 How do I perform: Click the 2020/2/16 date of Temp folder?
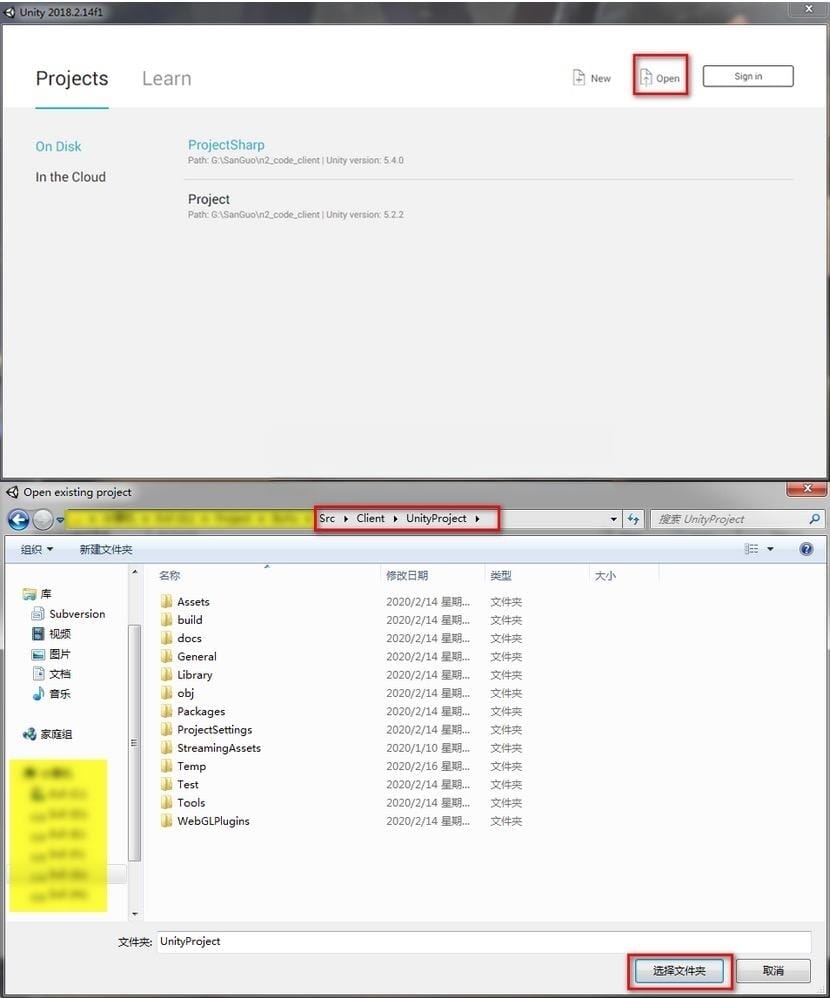[x=428, y=766]
